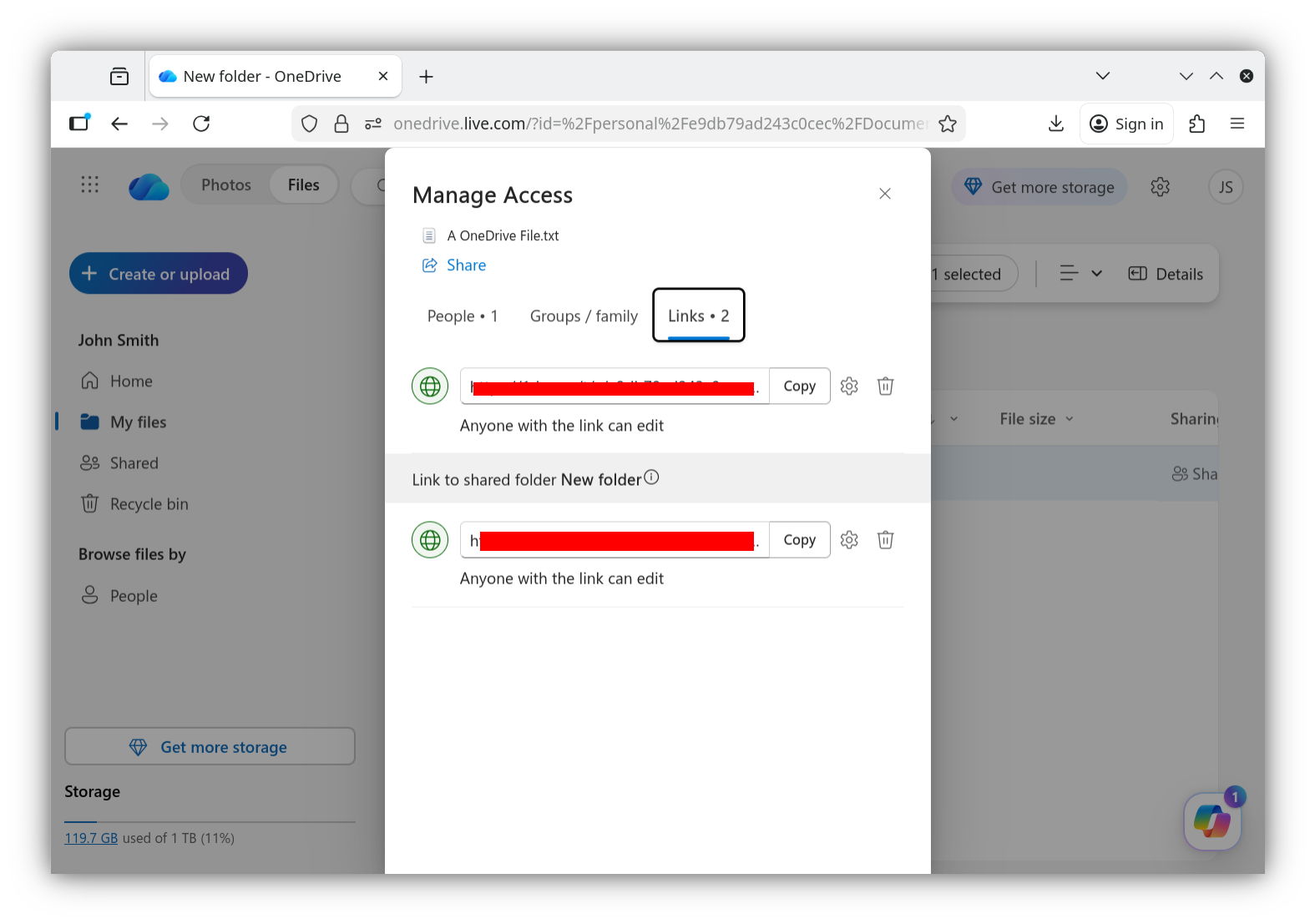Open settings for the file's sharing link
This screenshot has width=1315, height=924.
[849, 386]
